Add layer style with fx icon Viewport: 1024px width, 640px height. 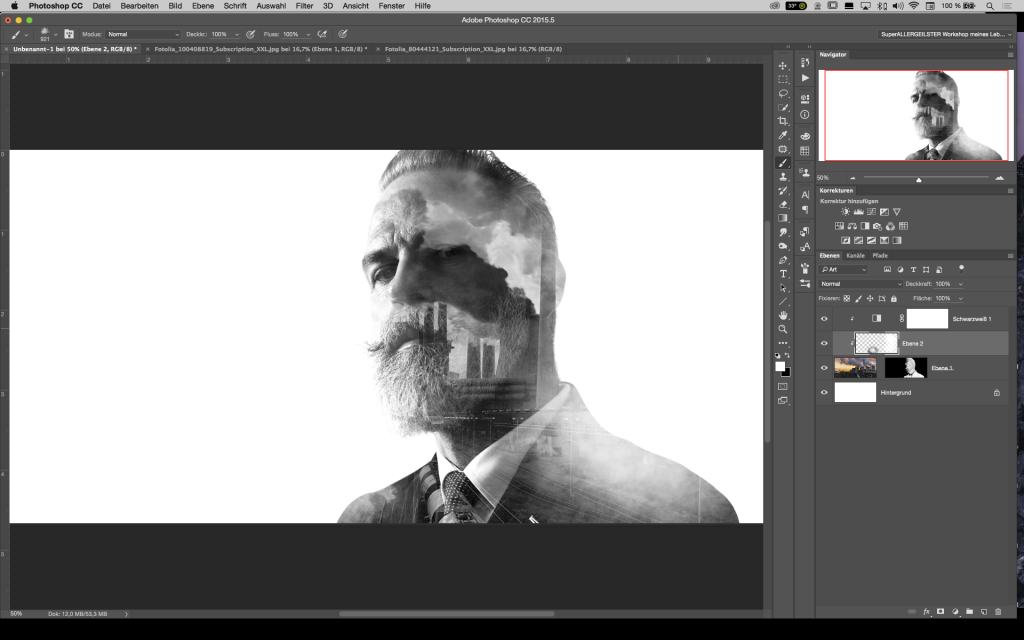pyautogui.click(x=926, y=611)
